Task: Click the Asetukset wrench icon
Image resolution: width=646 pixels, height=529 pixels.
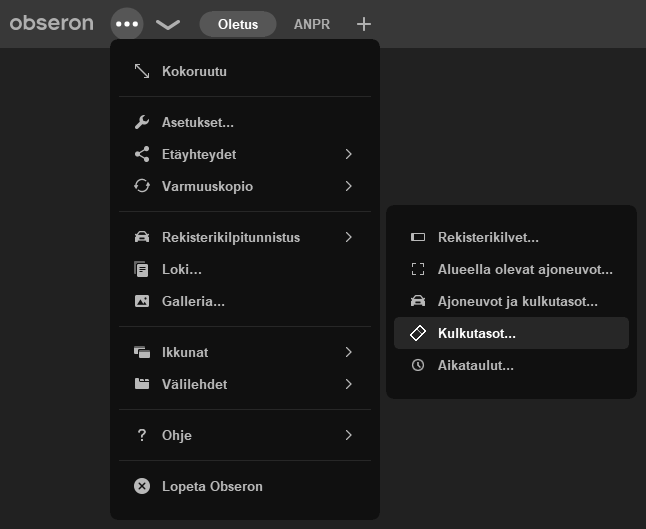Action: (142, 122)
